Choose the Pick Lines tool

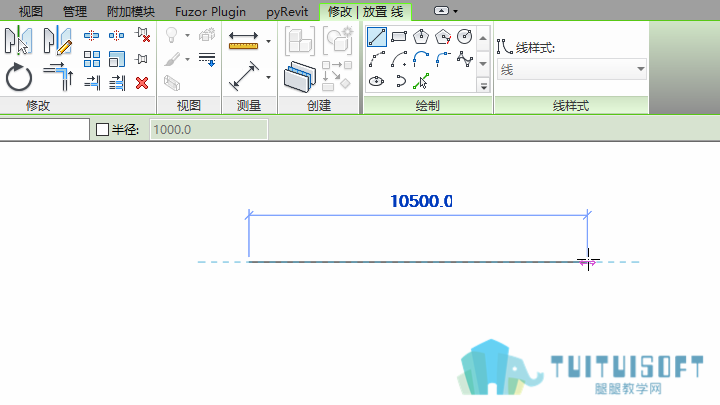421,82
